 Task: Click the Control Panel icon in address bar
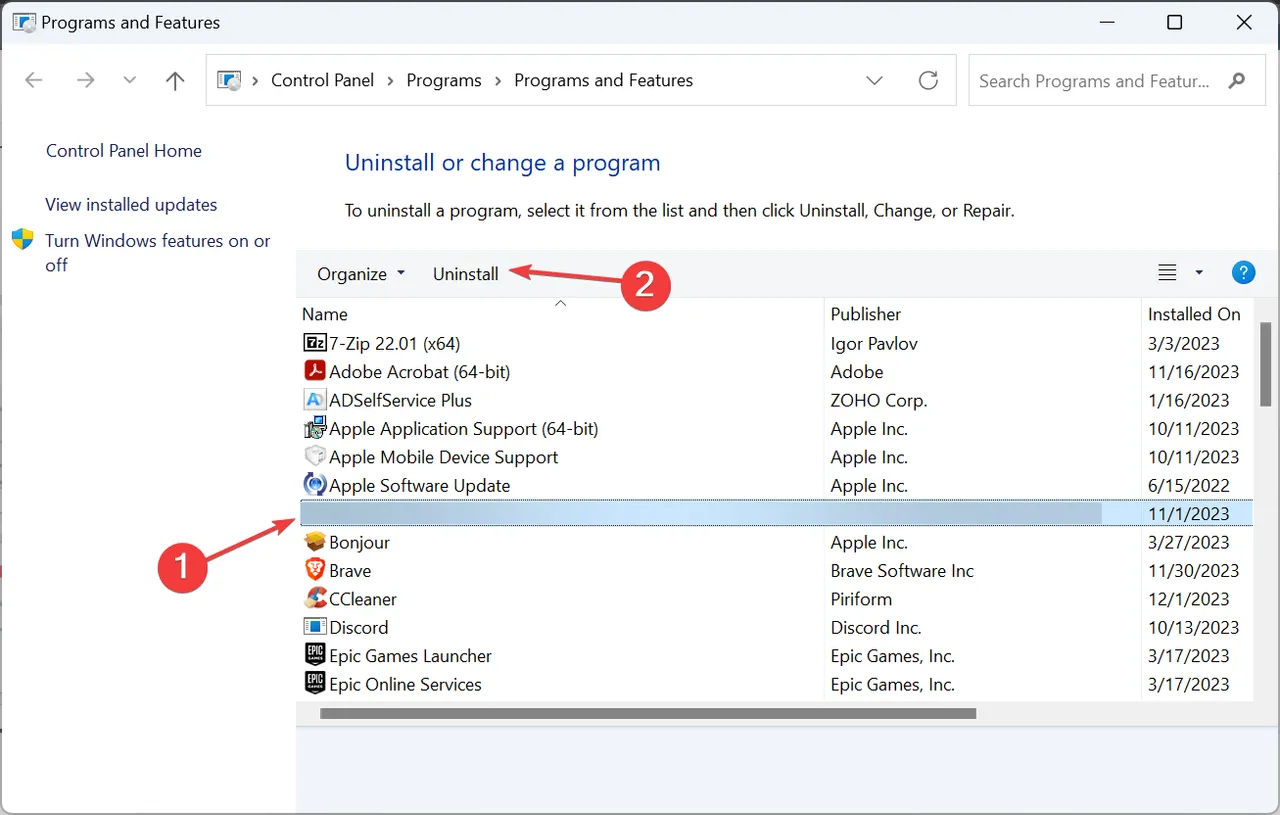tap(229, 81)
